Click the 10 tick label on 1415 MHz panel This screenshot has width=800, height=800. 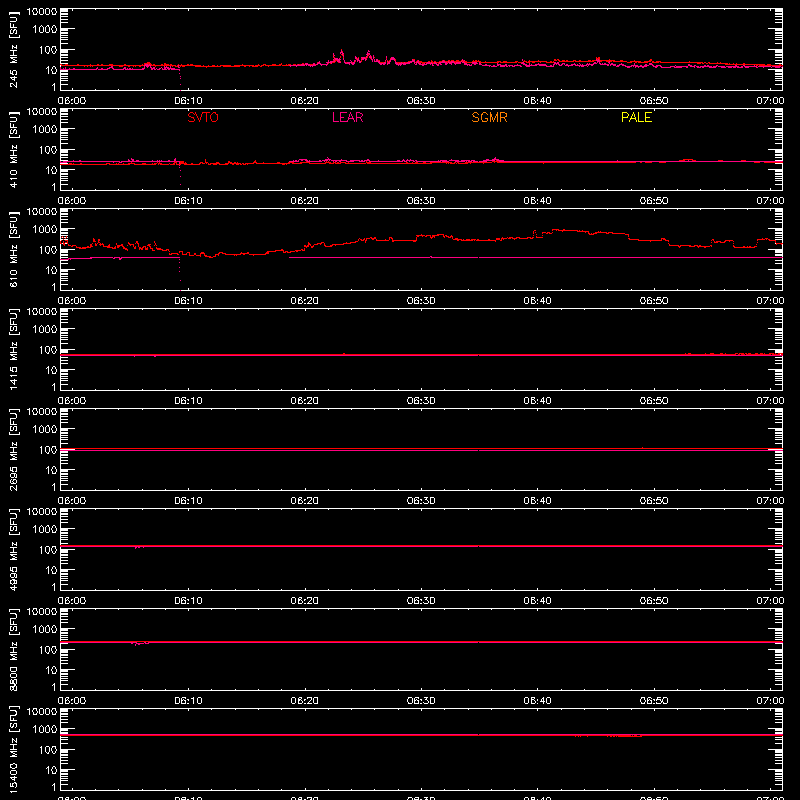coord(51,370)
